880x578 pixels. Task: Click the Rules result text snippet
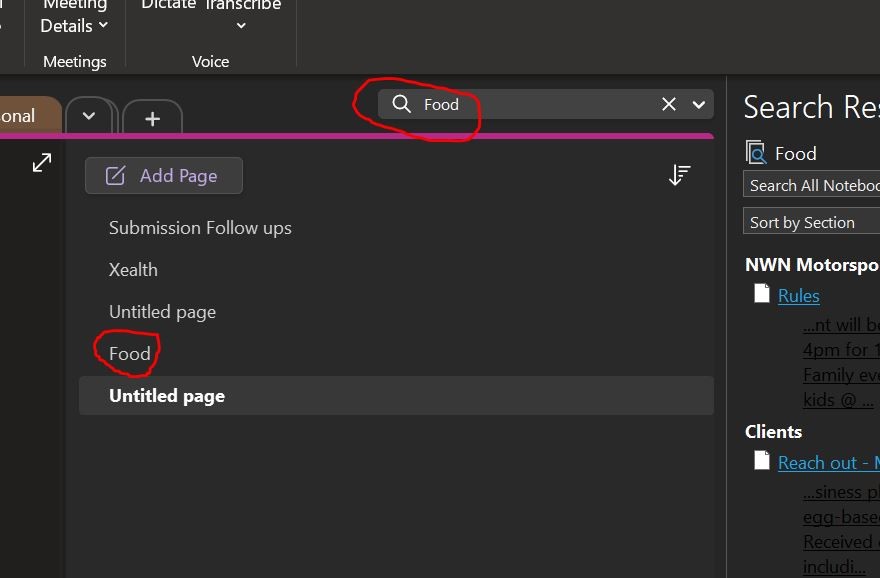pyautogui.click(x=841, y=362)
